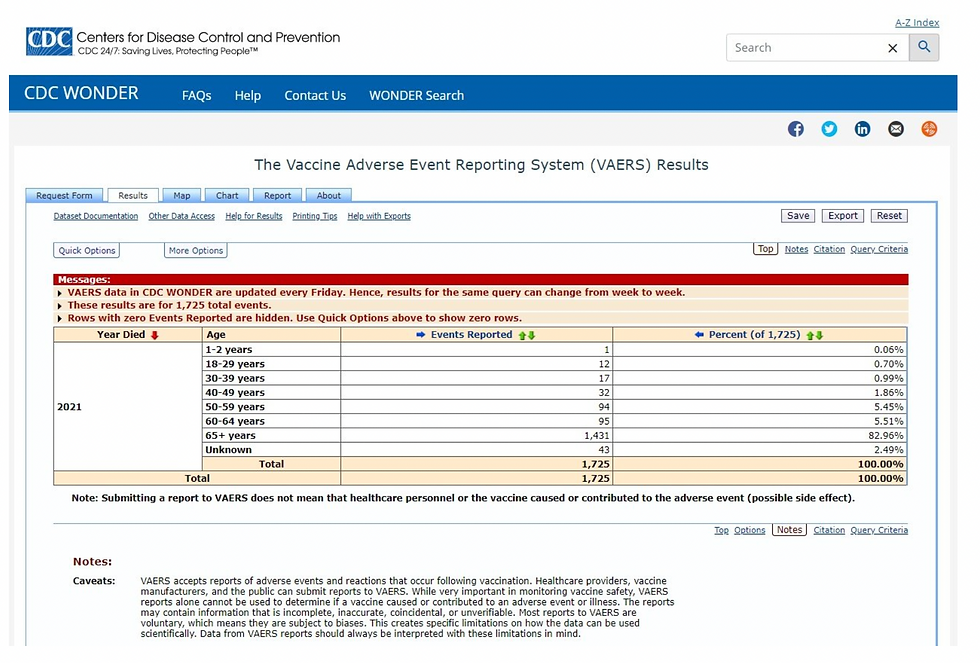The width and height of the screenshot is (980, 663).
Task: Click the CDC logo in the header
Action: pyautogui.click(x=49, y=41)
